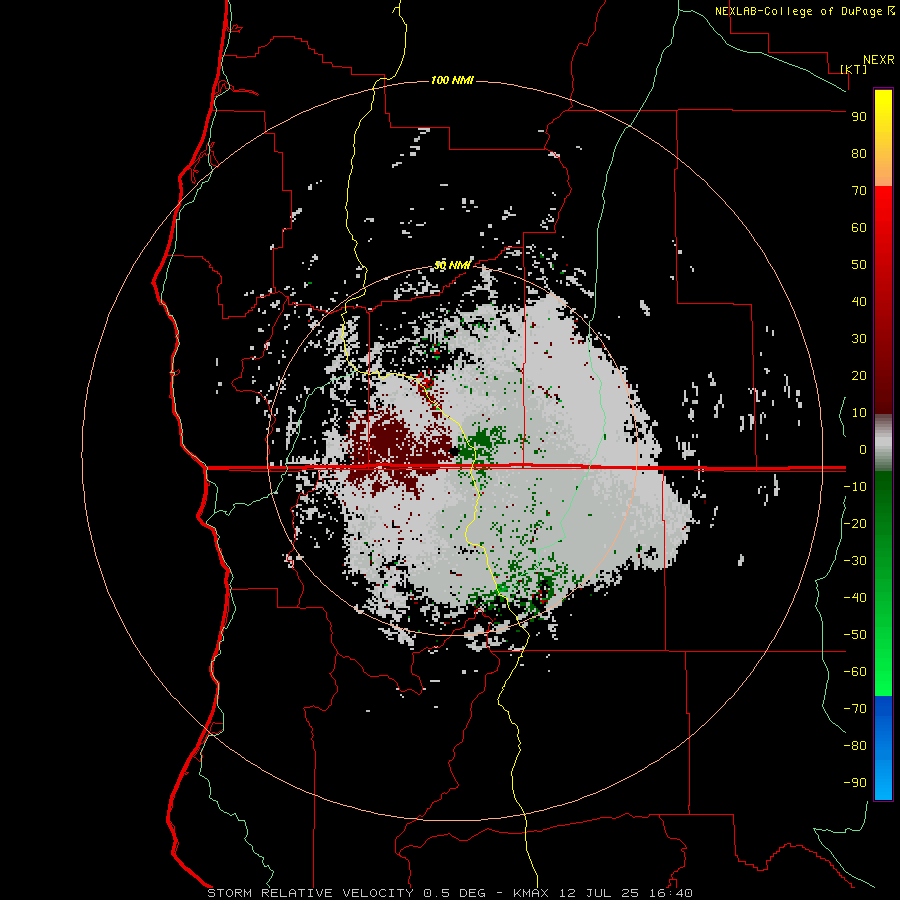Pick the green inbound band of the color bar
This screenshot has height=900, width=900.
[x=883, y=583]
